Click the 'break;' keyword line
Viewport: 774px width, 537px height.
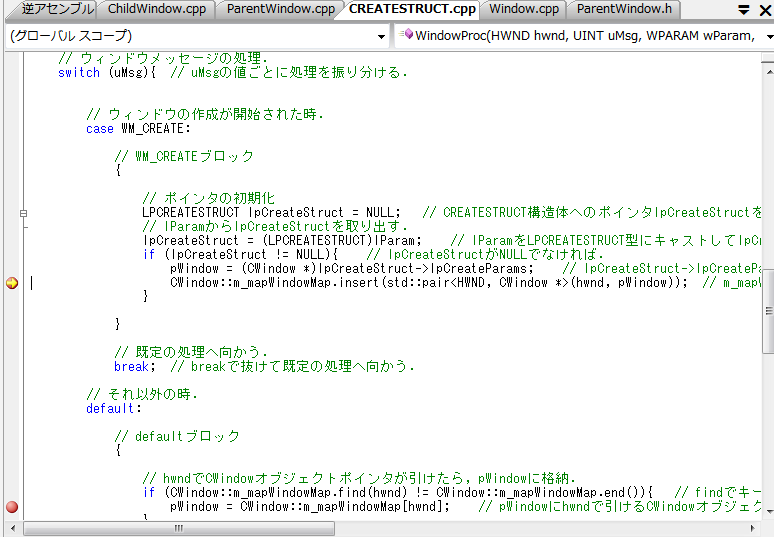click(135, 367)
